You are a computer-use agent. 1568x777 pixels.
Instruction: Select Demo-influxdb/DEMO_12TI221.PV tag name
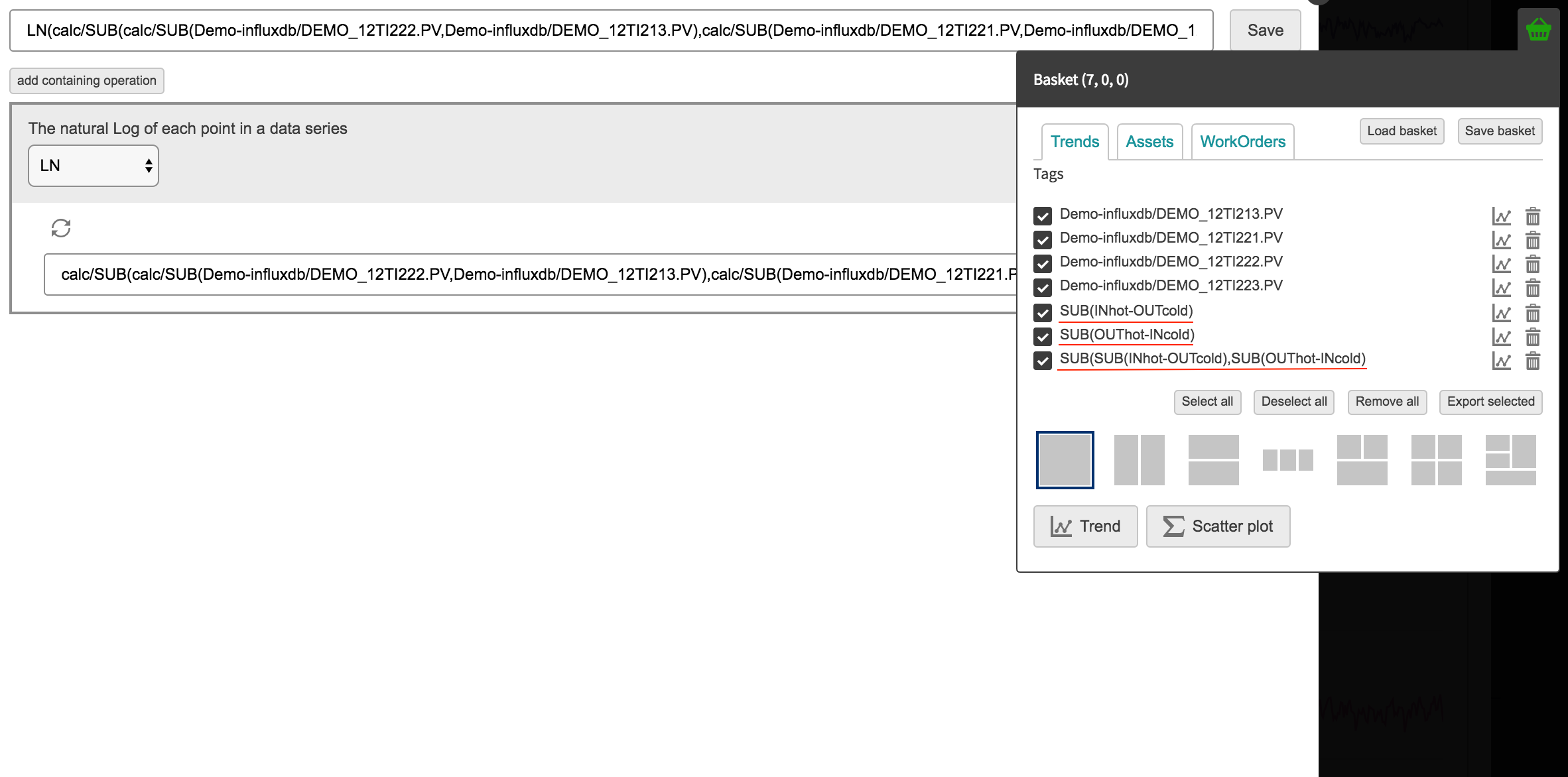point(1171,238)
